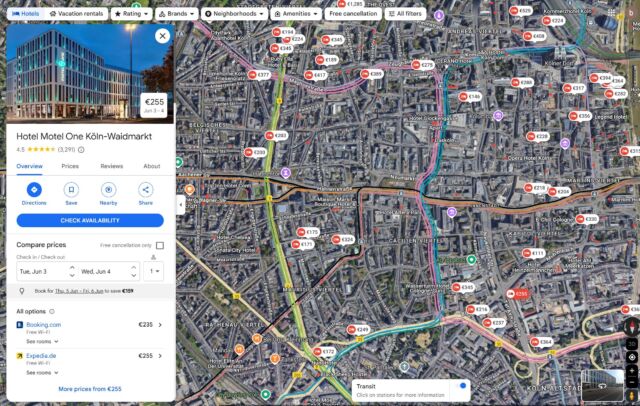Open the Google apps grid icon
This screenshot has width=640, height=406.
[611, 13]
